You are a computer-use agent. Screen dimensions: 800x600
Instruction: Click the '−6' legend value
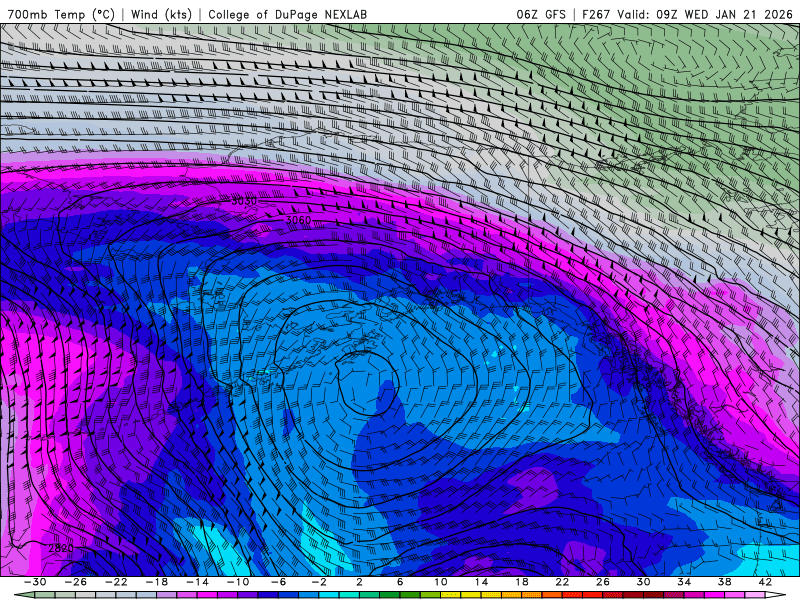pyautogui.click(x=279, y=582)
